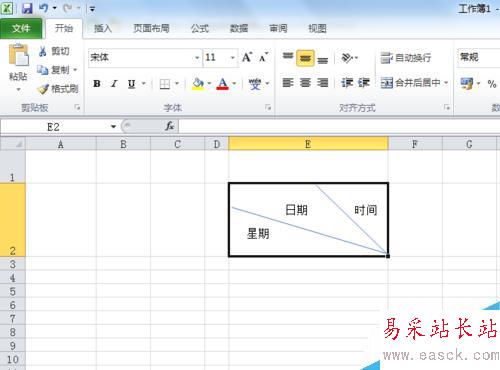This screenshot has width=500, height=370.
Task: Apply accounting number format icon
Action: pos(467,84)
